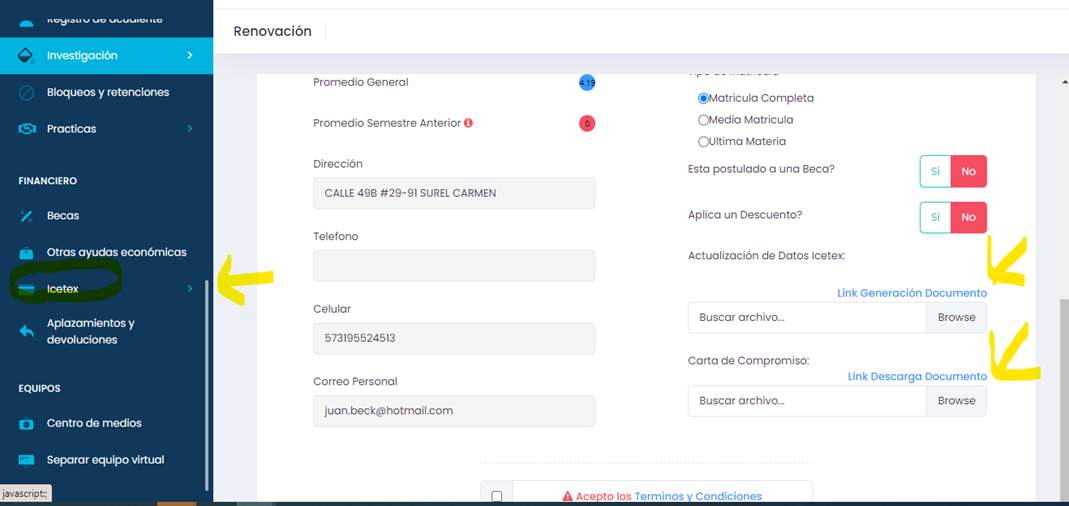Expand the Icetex submenu chevron
This screenshot has height=506, width=1069.
pyautogui.click(x=190, y=289)
